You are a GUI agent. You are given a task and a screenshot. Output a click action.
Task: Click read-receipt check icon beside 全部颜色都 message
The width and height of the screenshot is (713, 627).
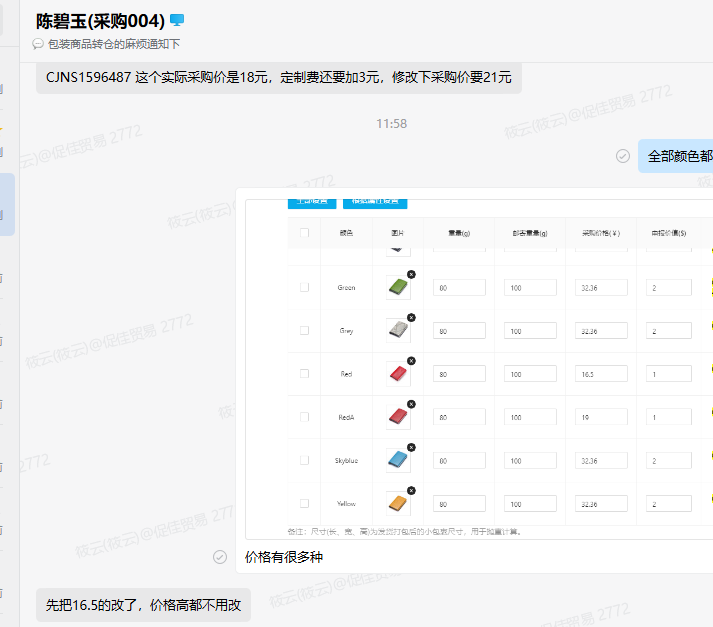623,156
